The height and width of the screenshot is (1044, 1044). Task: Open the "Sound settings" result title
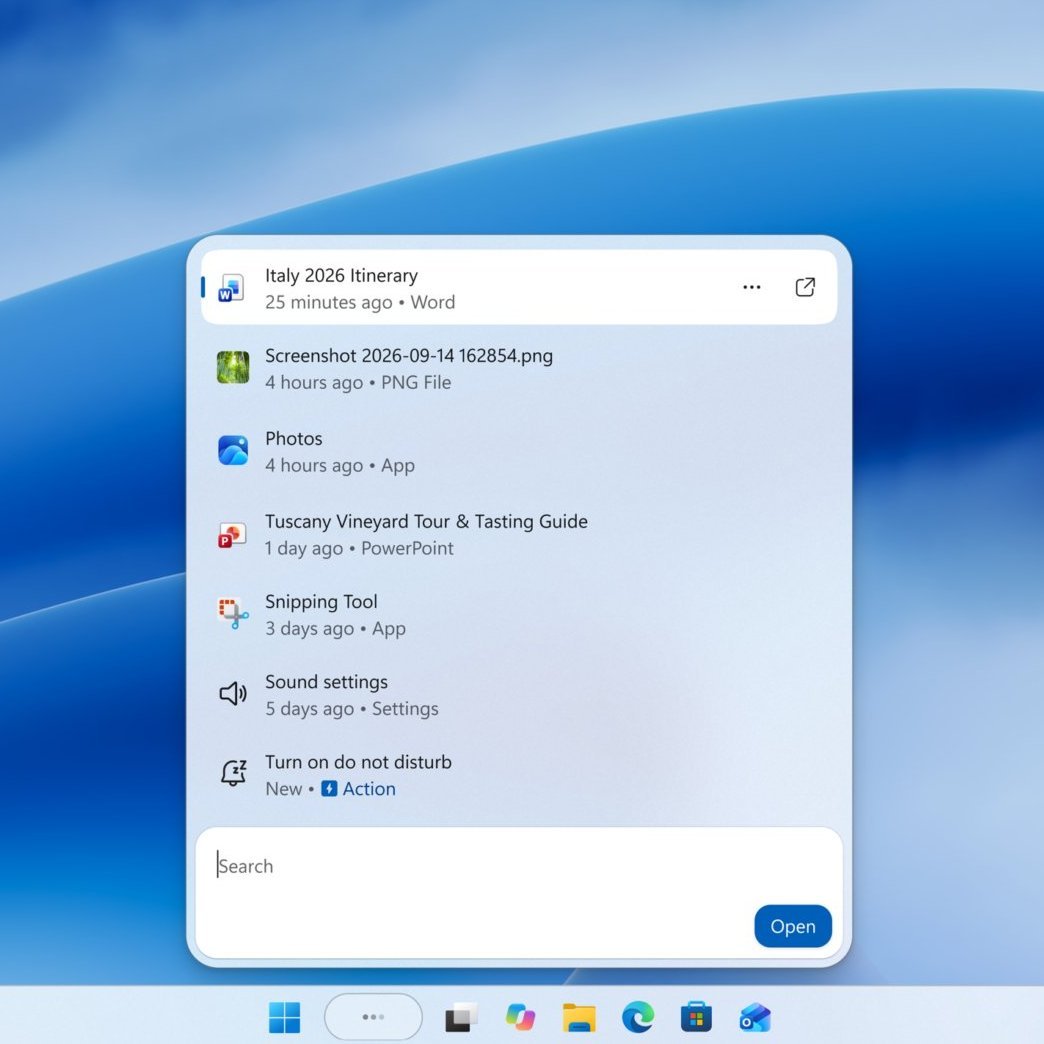point(326,682)
